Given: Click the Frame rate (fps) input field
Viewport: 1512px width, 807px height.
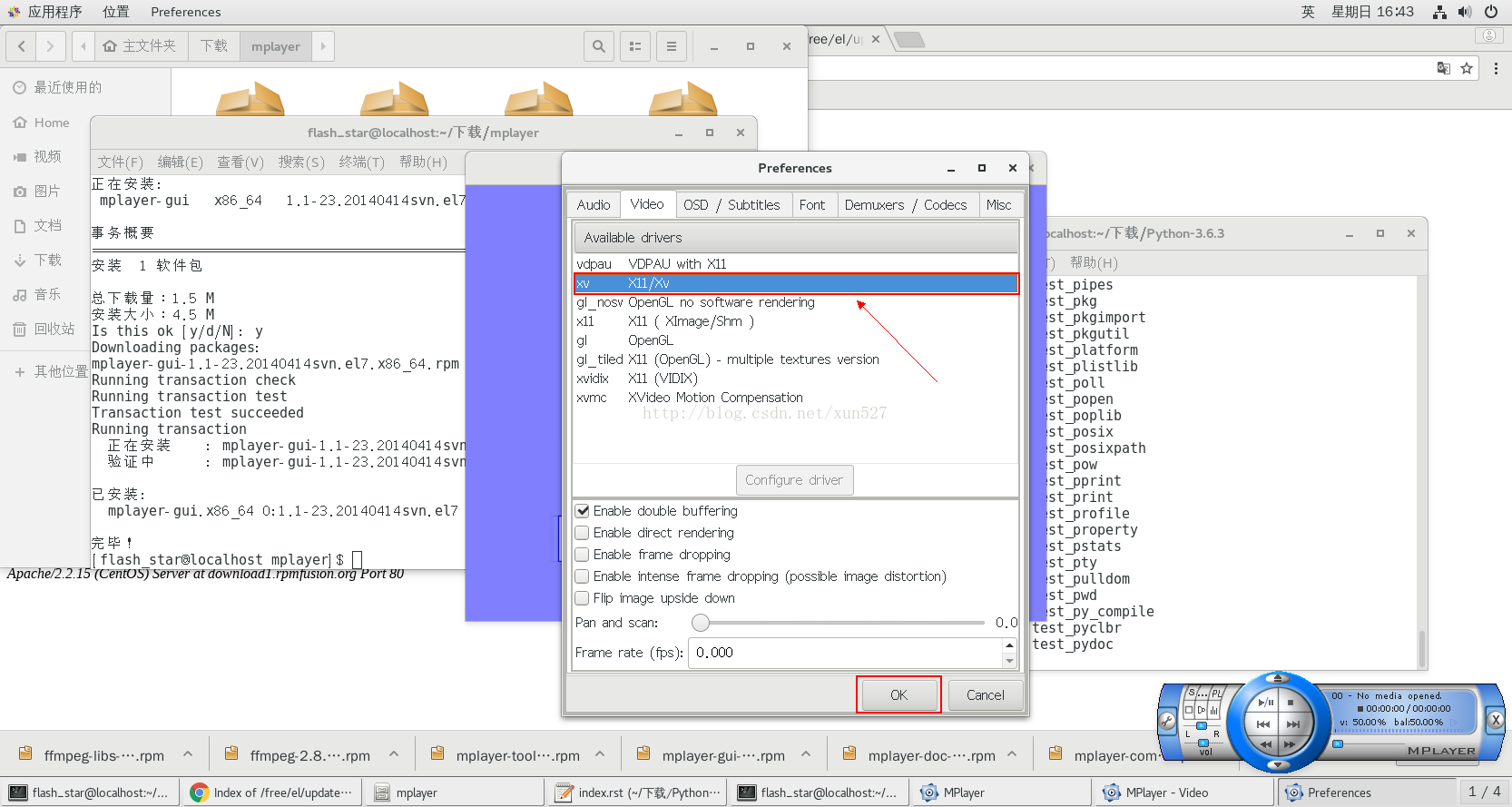Looking at the screenshot, I should click(x=845, y=653).
